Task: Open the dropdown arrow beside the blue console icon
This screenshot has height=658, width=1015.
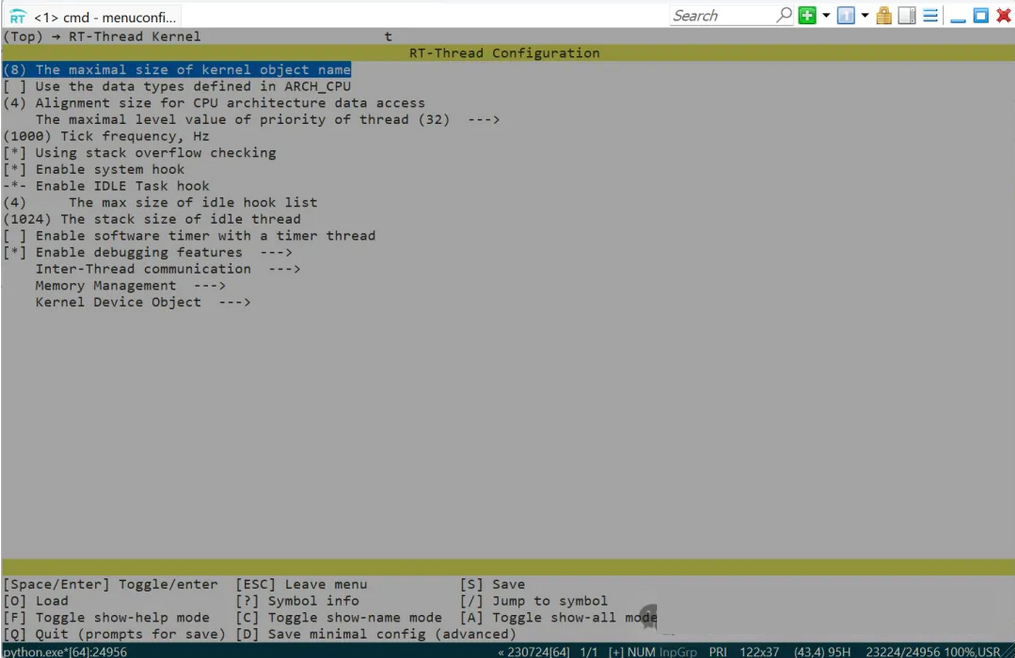Action: coord(865,16)
